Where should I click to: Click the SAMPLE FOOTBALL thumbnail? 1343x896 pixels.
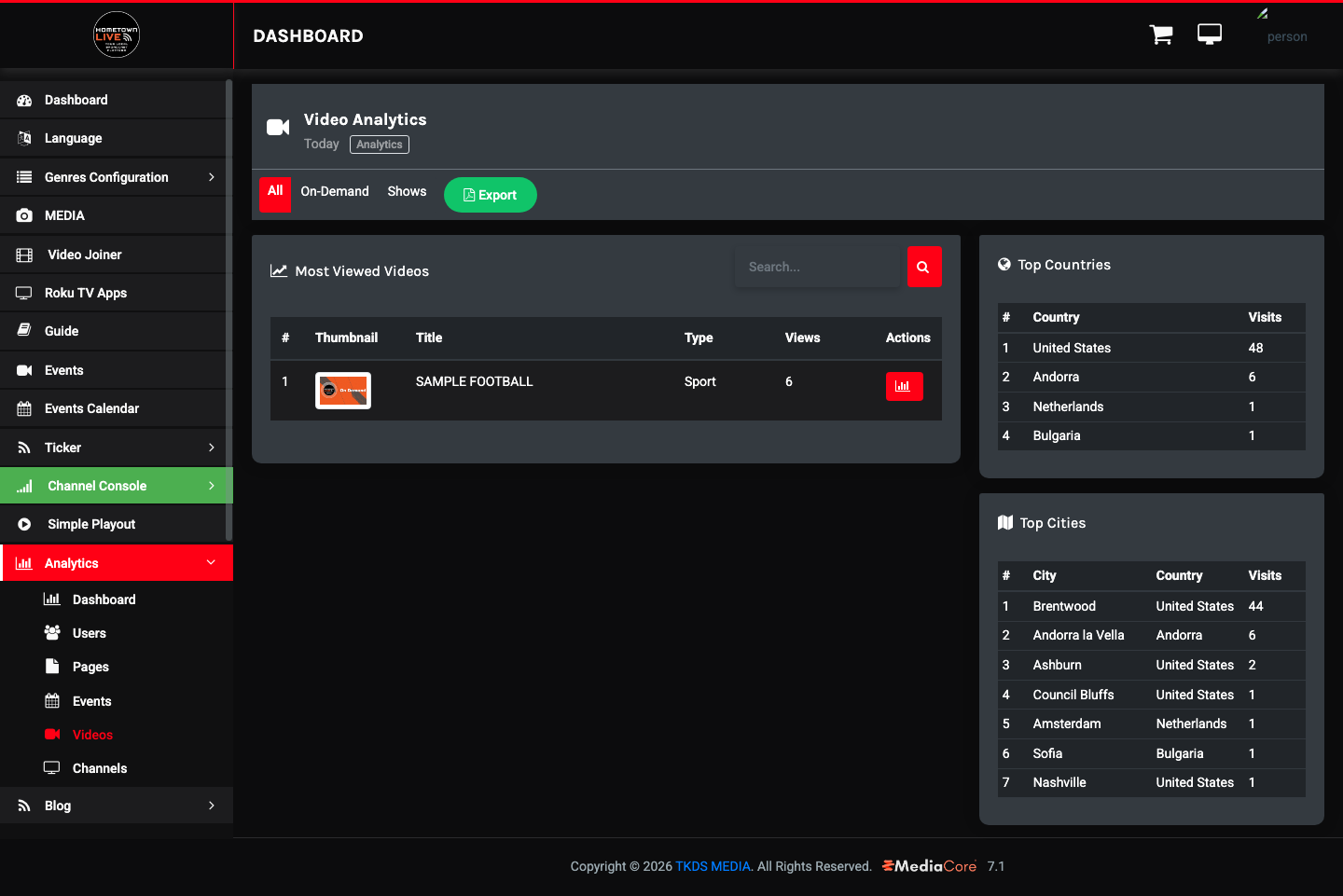pos(343,391)
